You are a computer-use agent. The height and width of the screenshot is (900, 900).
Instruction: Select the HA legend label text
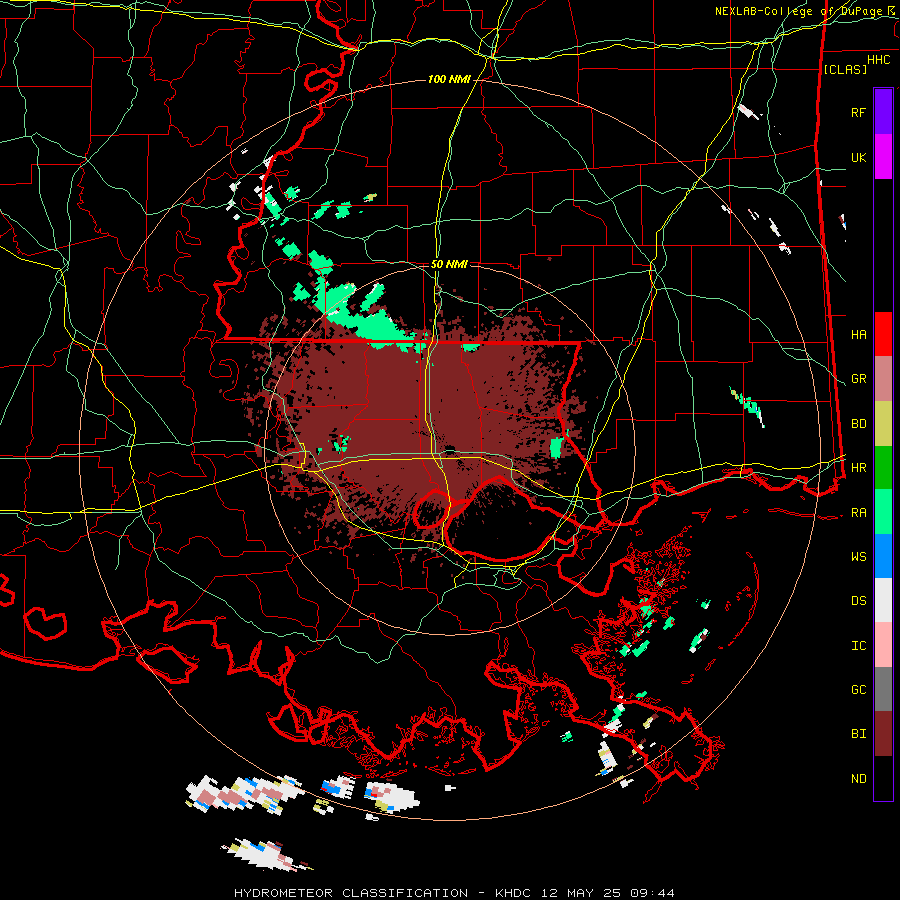coord(858,334)
